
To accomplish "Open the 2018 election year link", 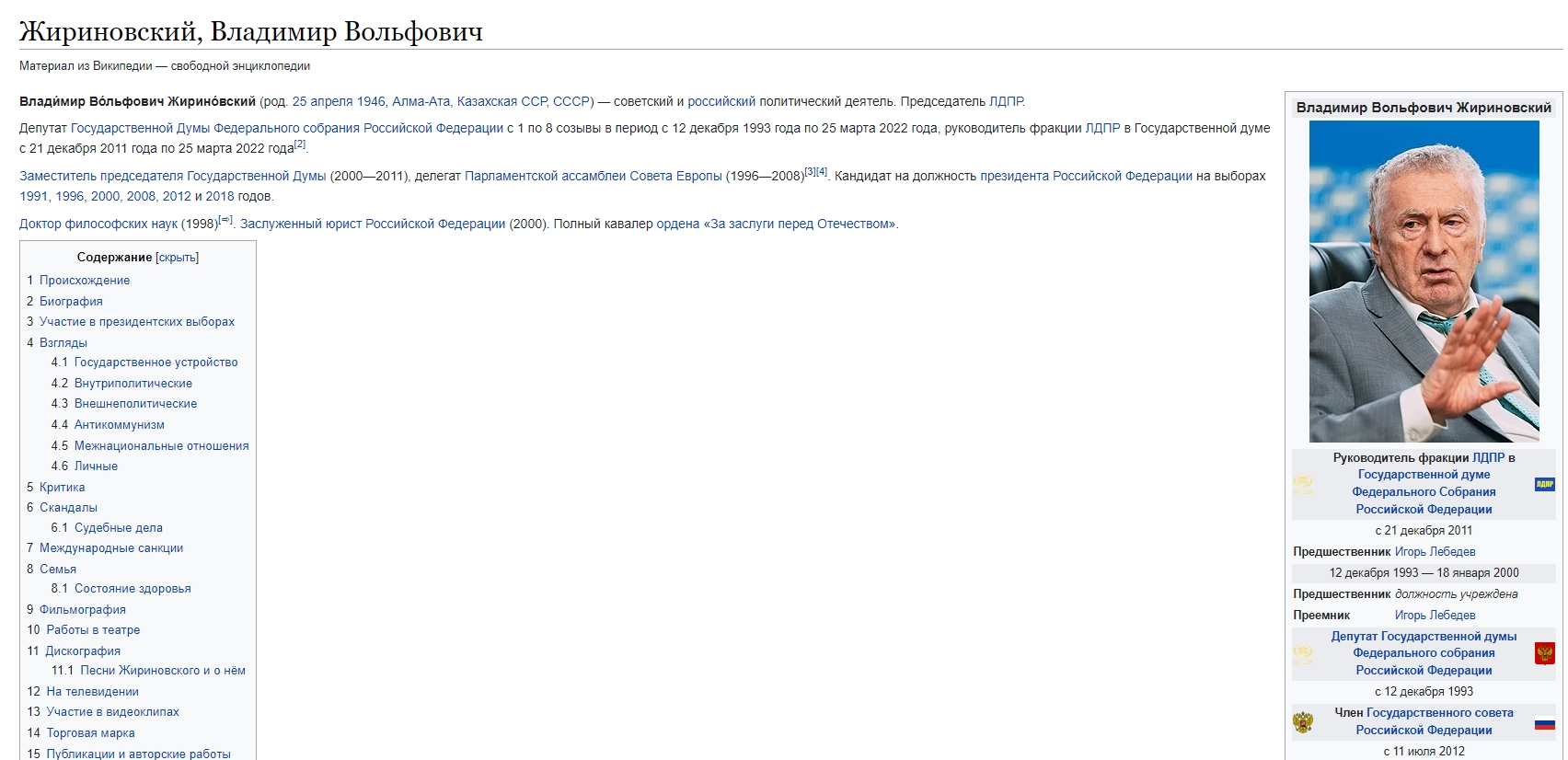I will (x=219, y=197).
